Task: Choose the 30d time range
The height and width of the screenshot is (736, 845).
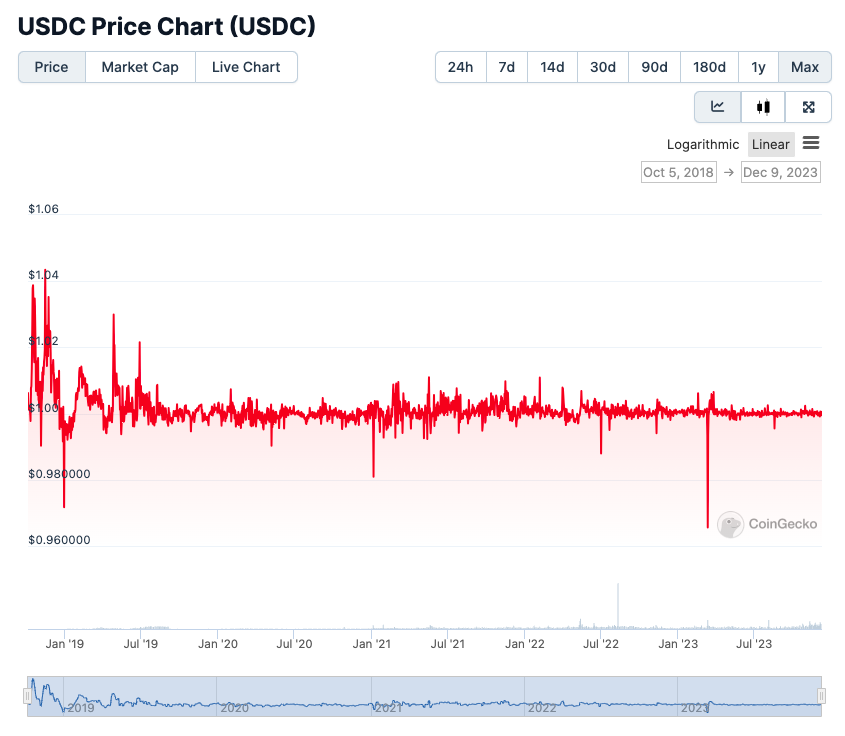Action: [x=603, y=67]
